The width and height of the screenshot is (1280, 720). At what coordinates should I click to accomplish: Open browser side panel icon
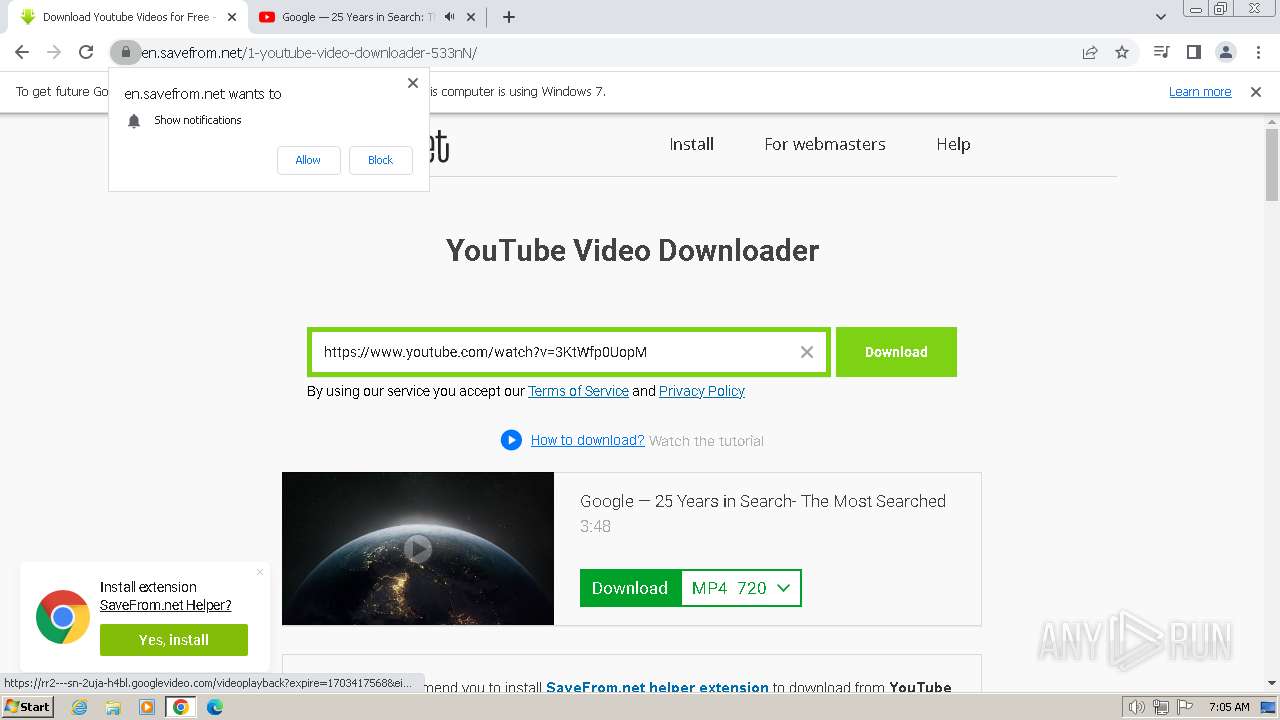pyautogui.click(x=1193, y=52)
